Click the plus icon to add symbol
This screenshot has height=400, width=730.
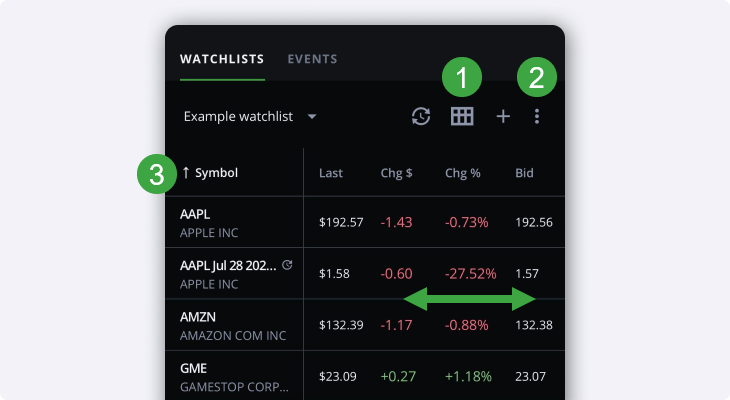[x=503, y=117]
